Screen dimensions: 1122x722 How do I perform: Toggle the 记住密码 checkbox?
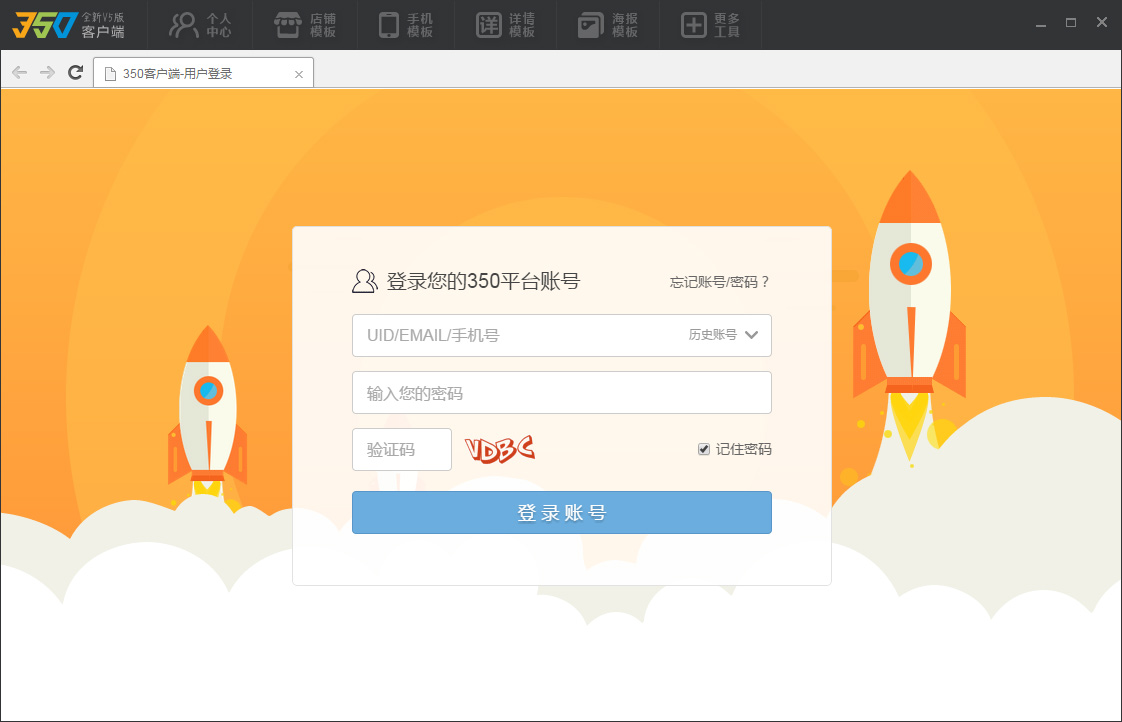click(704, 449)
